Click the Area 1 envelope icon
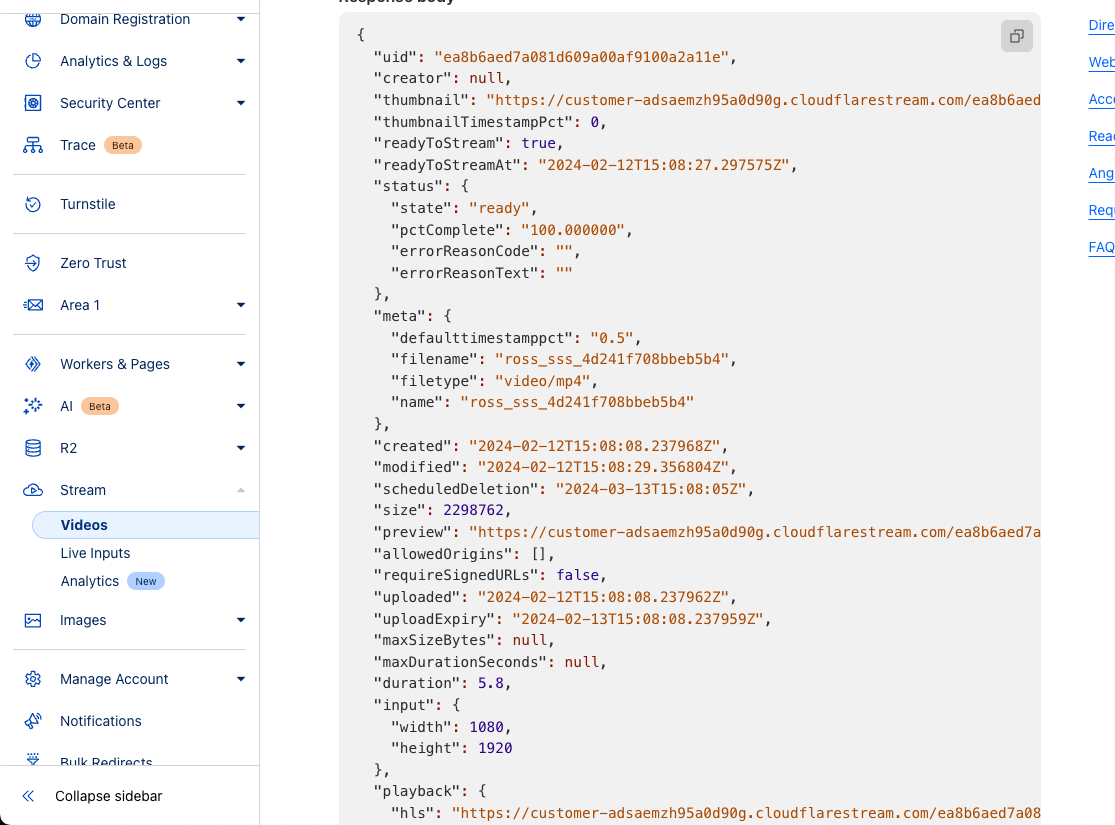The height and width of the screenshot is (825, 1115). 33,305
